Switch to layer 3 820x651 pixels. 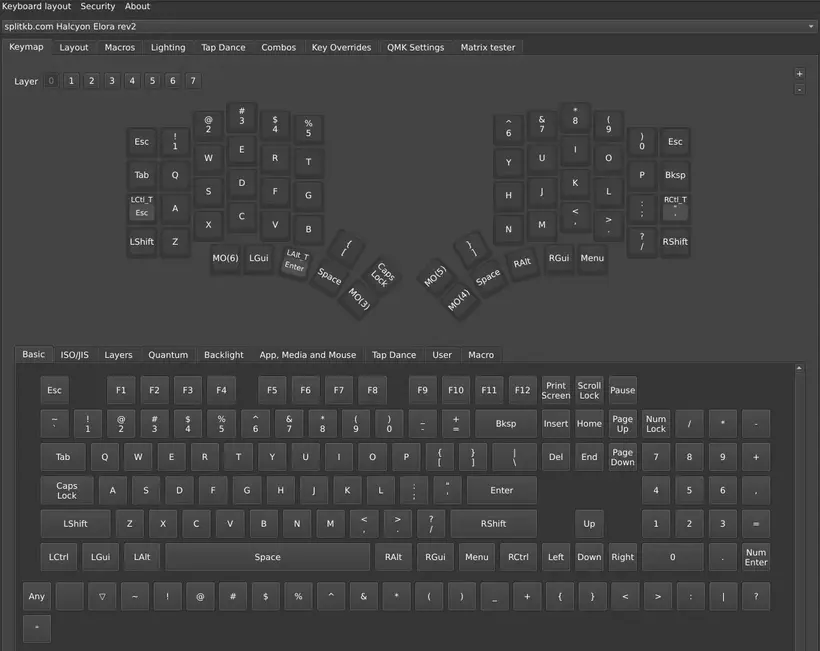[x=111, y=81]
